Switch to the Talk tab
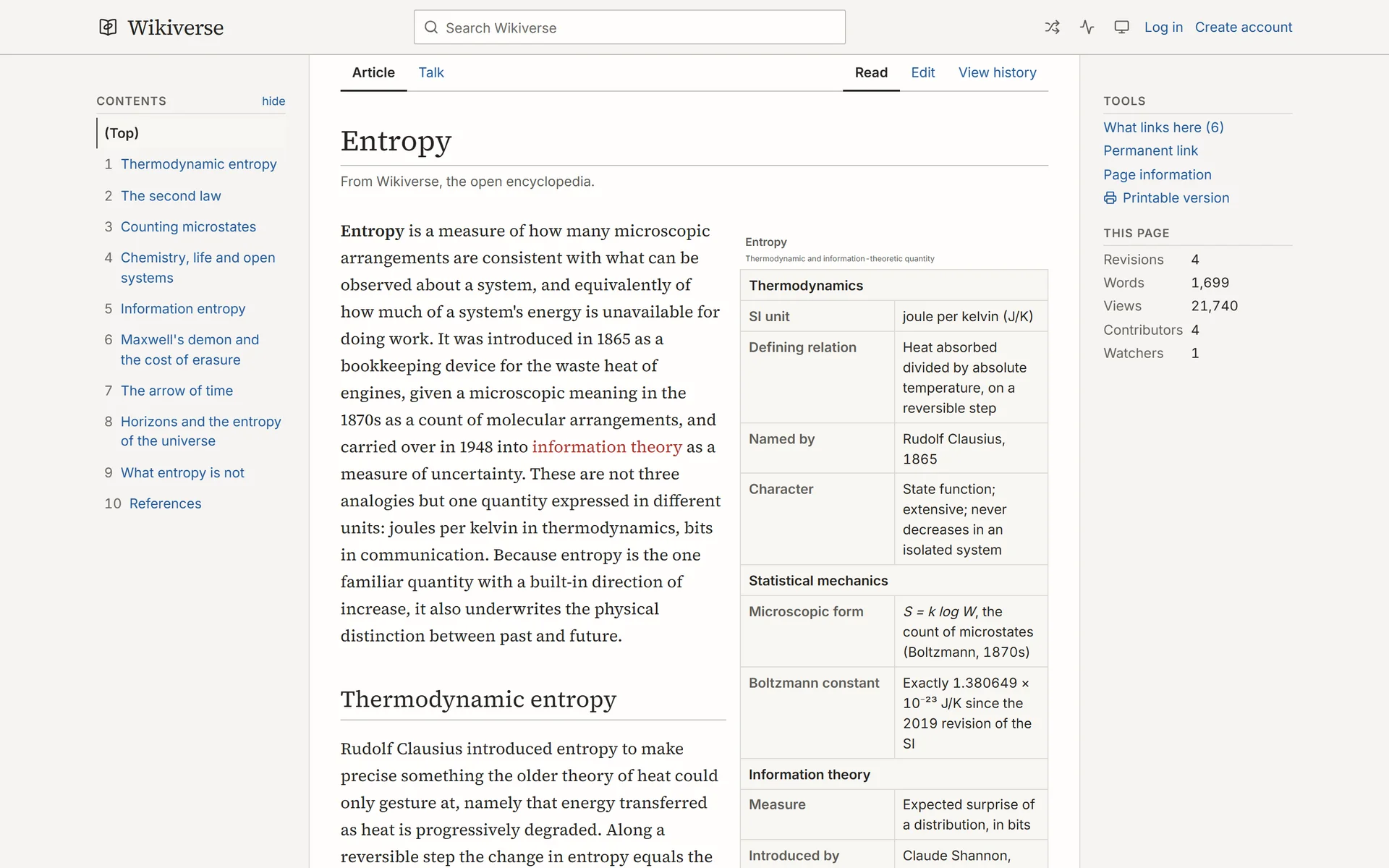Viewport: 1389px width, 868px height. (431, 72)
